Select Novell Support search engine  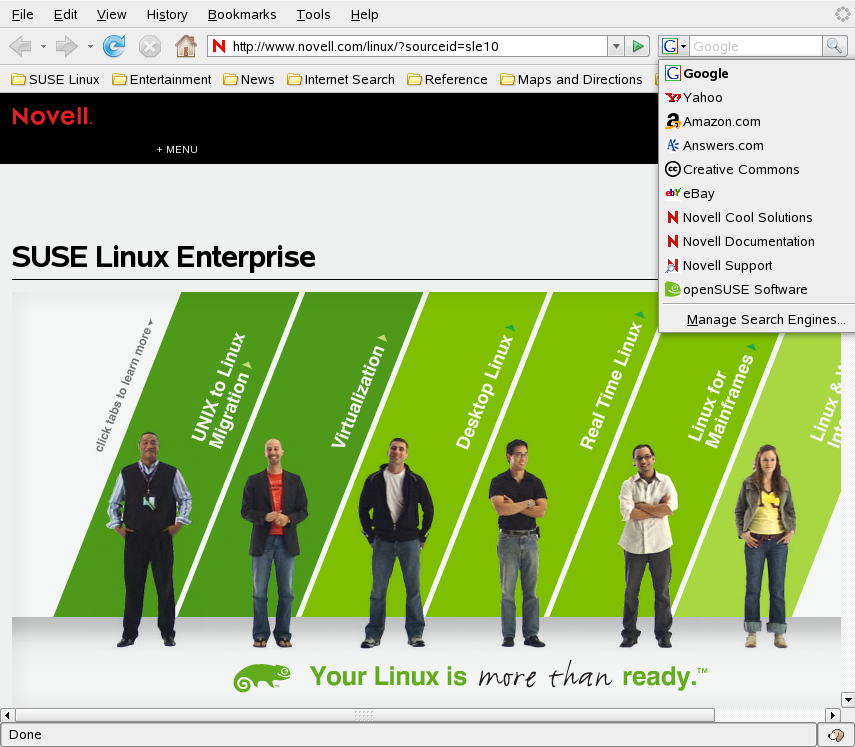757,265
